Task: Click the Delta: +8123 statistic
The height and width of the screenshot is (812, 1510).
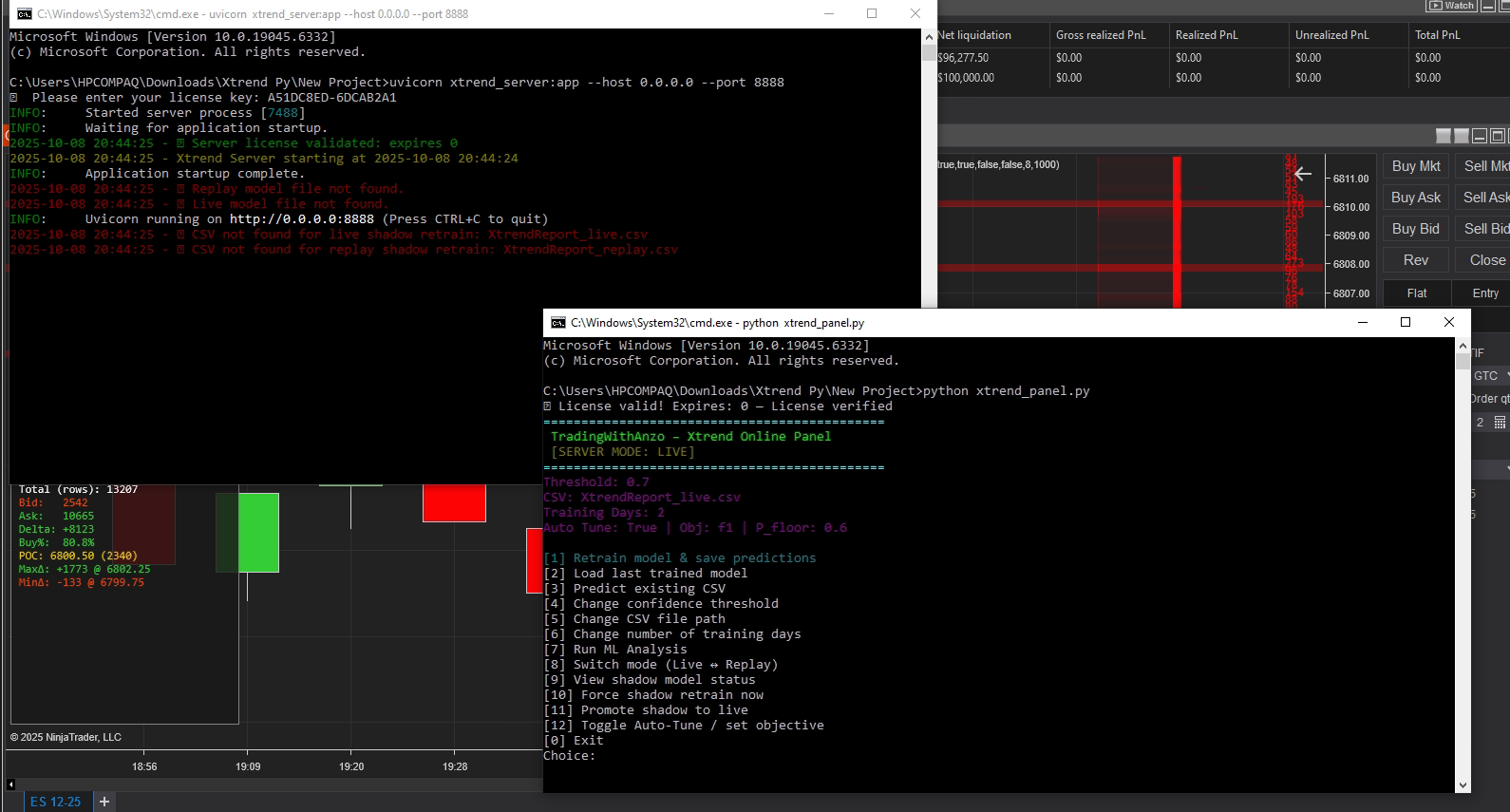Action: pyautogui.click(x=56, y=530)
